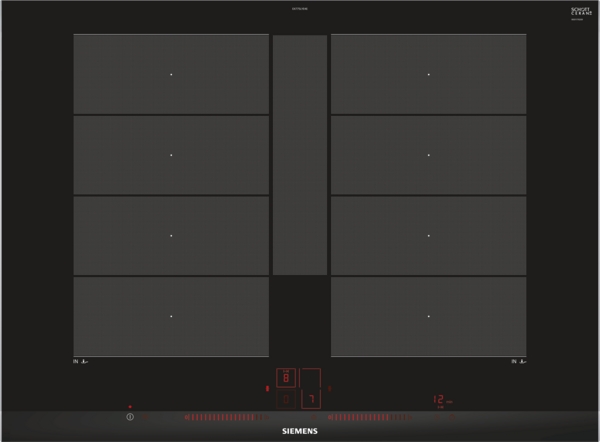Touch the red symbol left of zone selector
Viewport: 600px width, 442px height.
tap(266, 388)
